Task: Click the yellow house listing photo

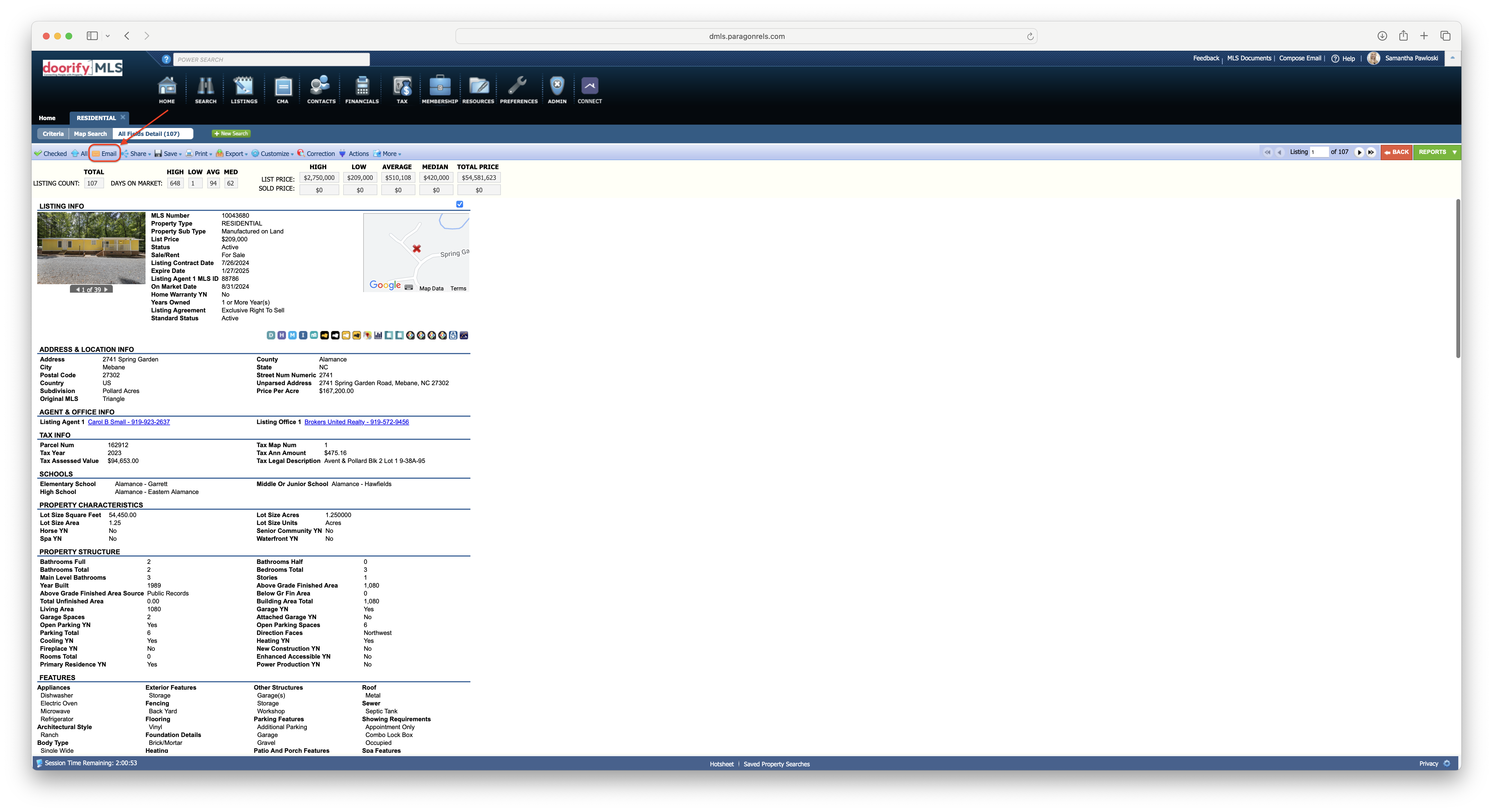Action: point(91,248)
